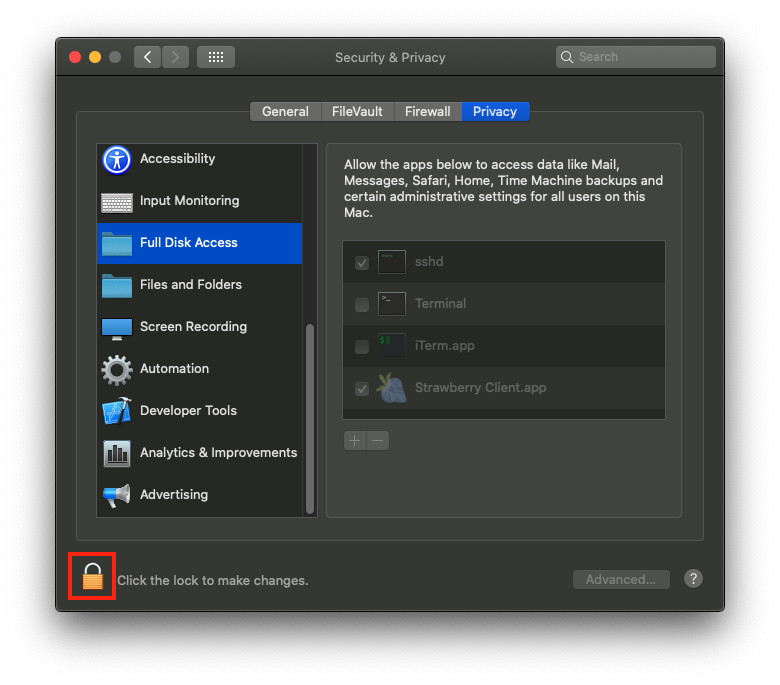Toggle the sshd checkbox
This screenshot has width=780, height=685.
point(362,263)
